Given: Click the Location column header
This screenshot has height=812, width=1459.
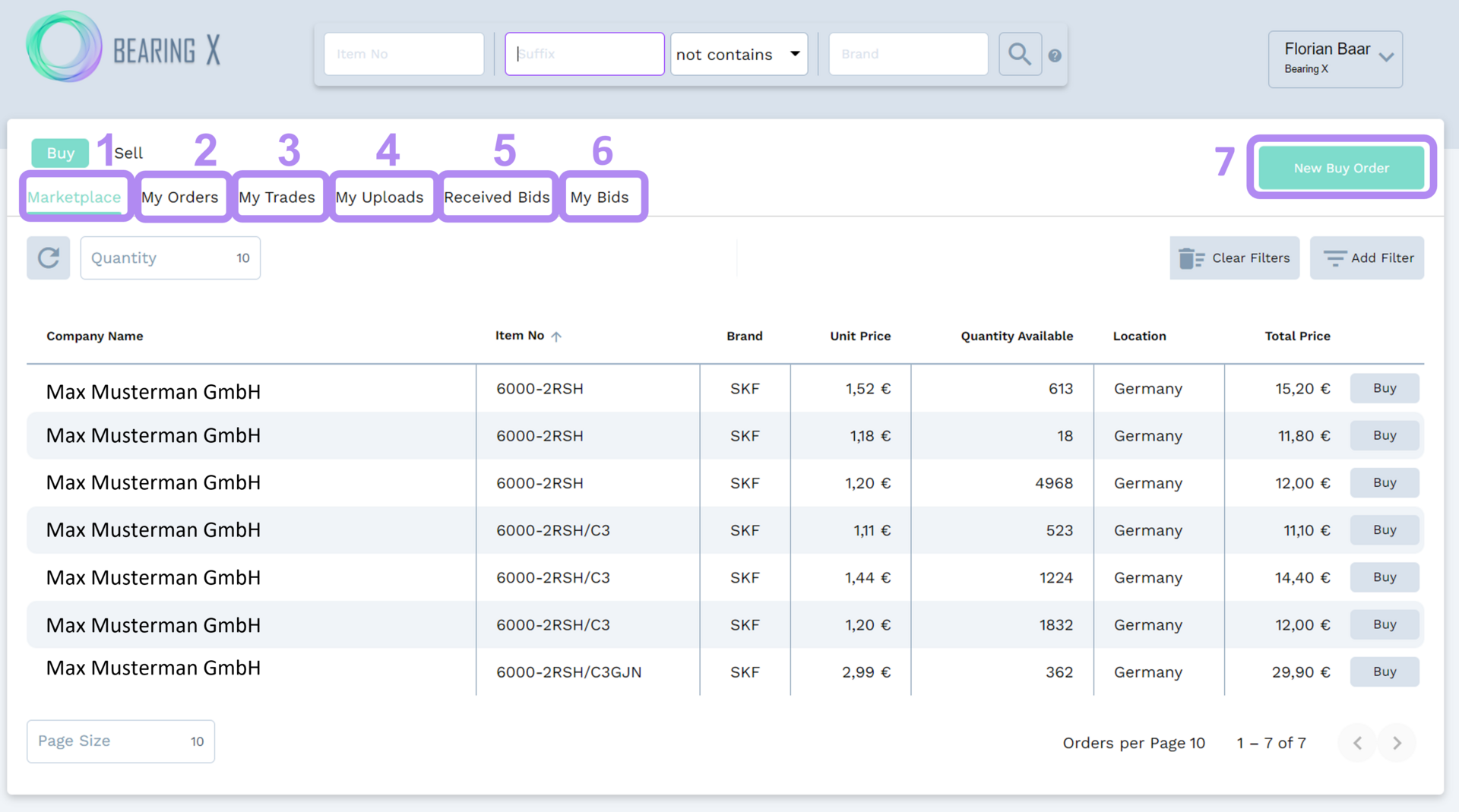Looking at the screenshot, I should tap(1140, 336).
